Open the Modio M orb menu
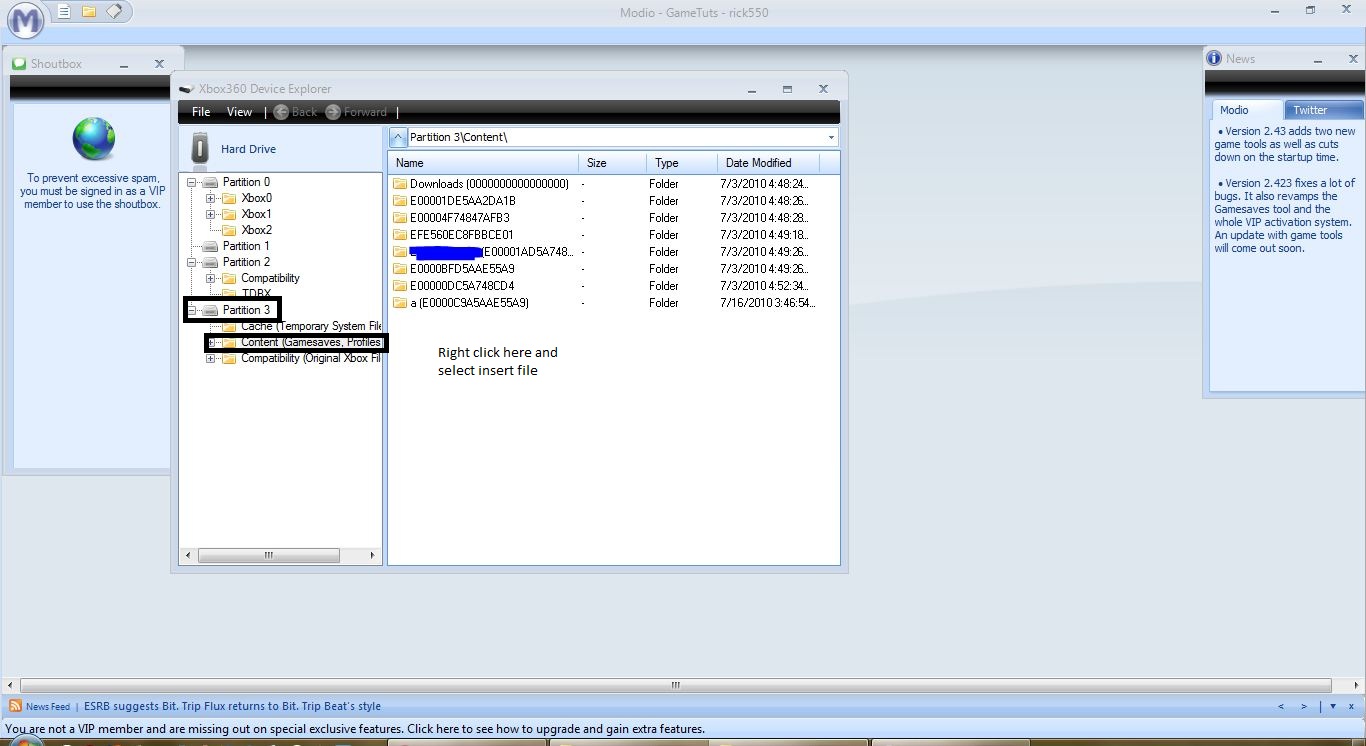The width and height of the screenshot is (1366, 746). [x=25, y=18]
